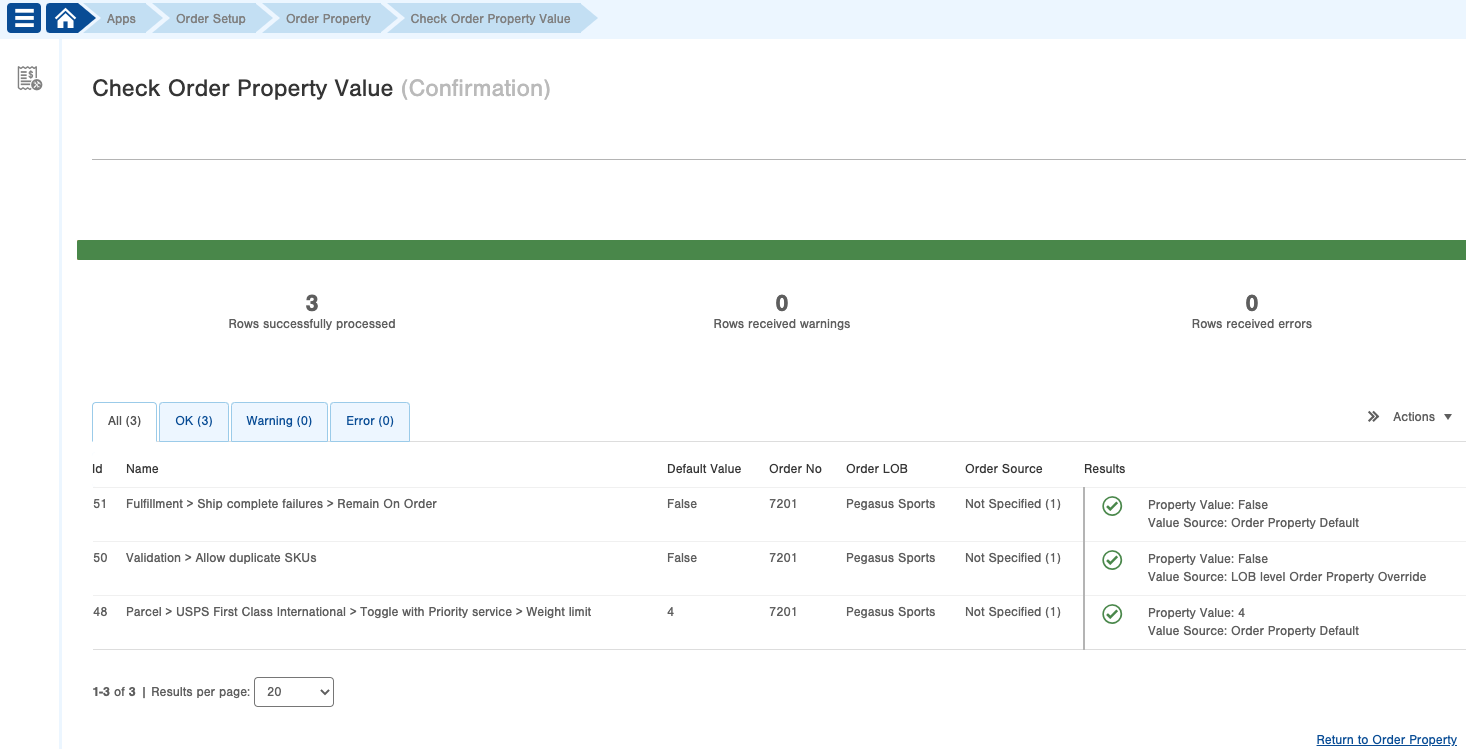
Task: Click the Default Value column header
Action: tap(704, 469)
